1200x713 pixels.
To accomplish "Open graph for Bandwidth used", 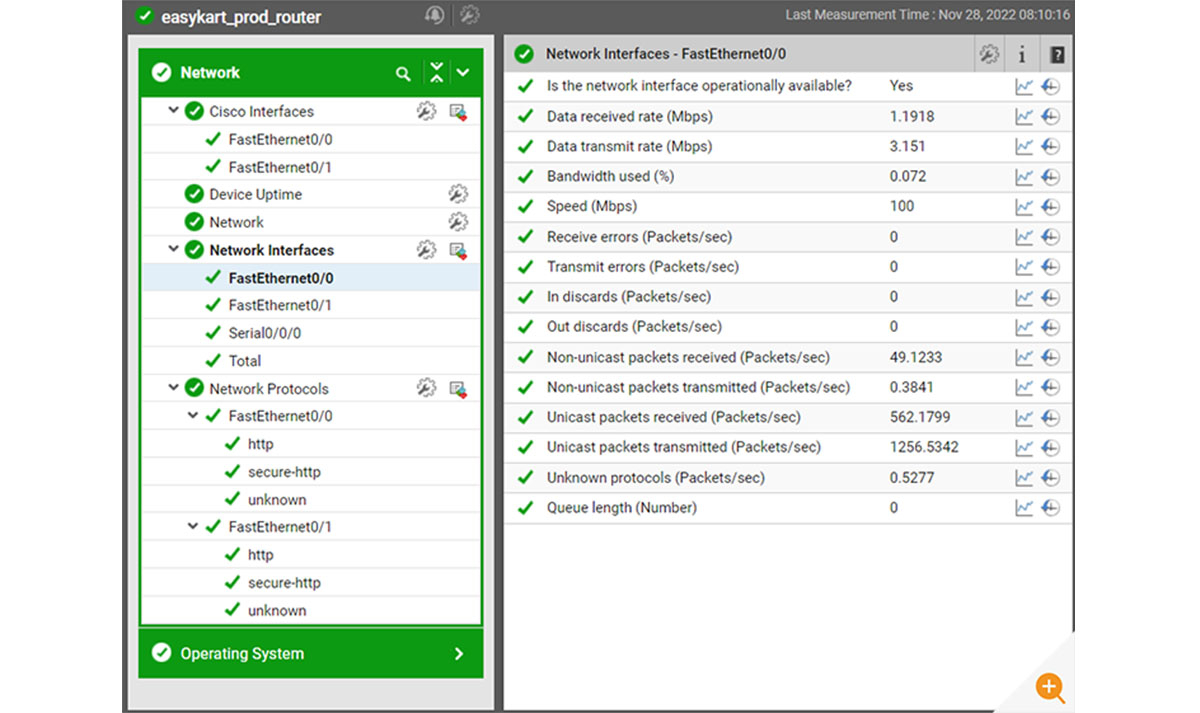I will click(x=1024, y=177).
